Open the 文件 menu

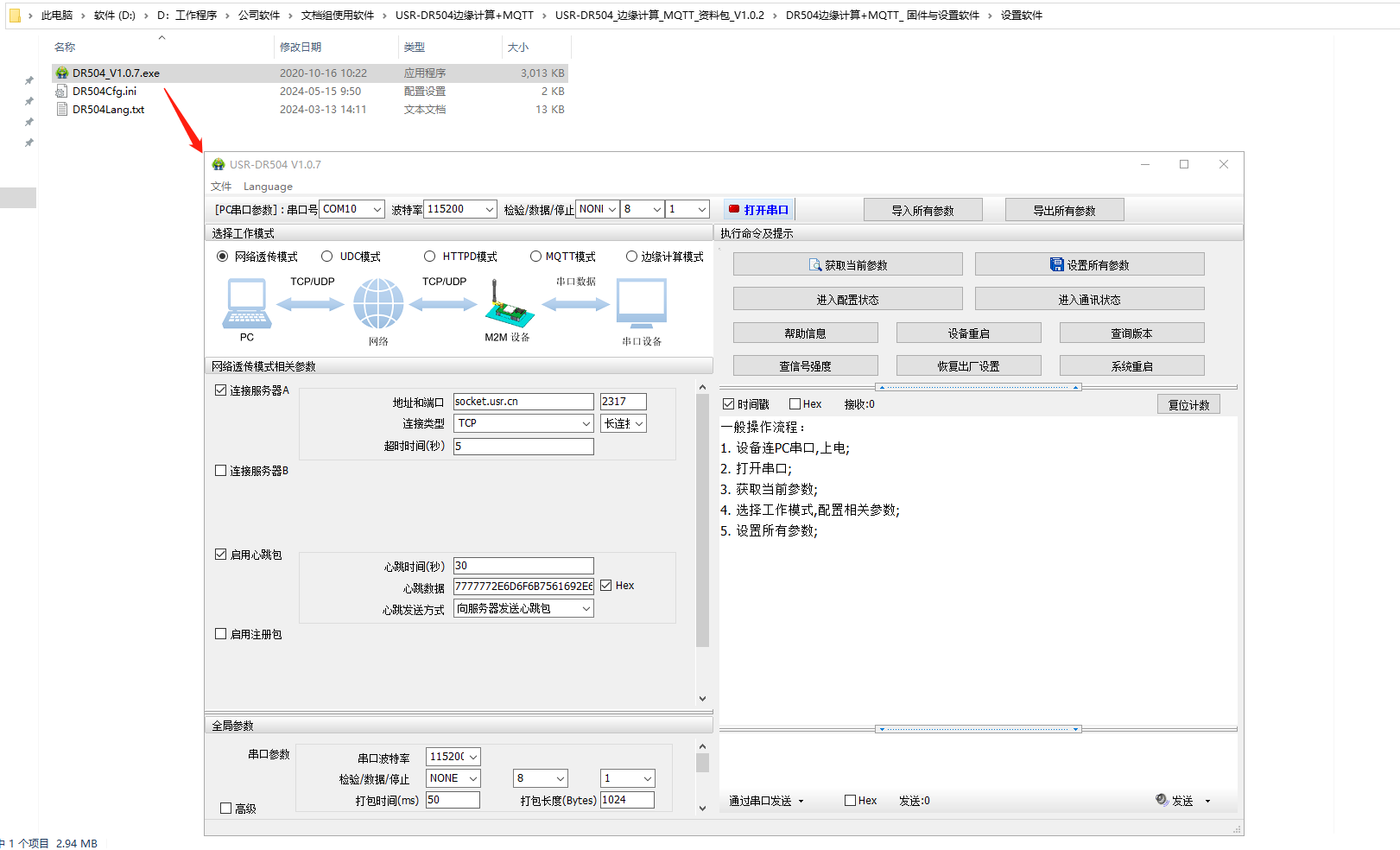point(221,187)
